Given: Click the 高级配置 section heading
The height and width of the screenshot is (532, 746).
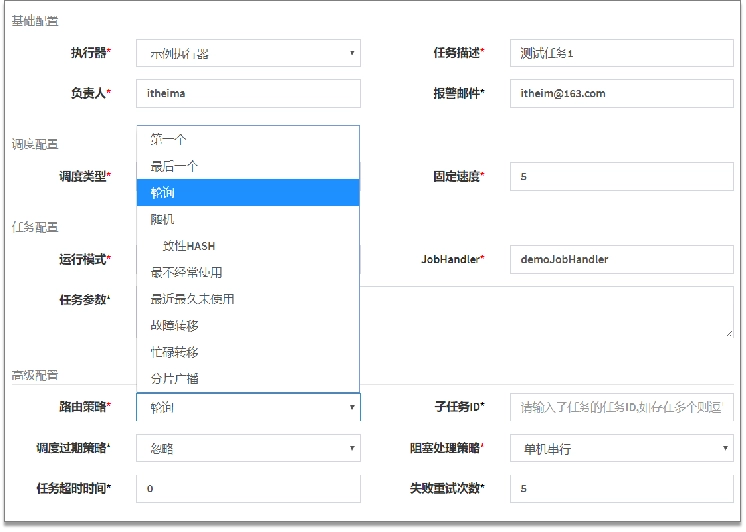Looking at the screenshot, I should click(x=35, y=375).
